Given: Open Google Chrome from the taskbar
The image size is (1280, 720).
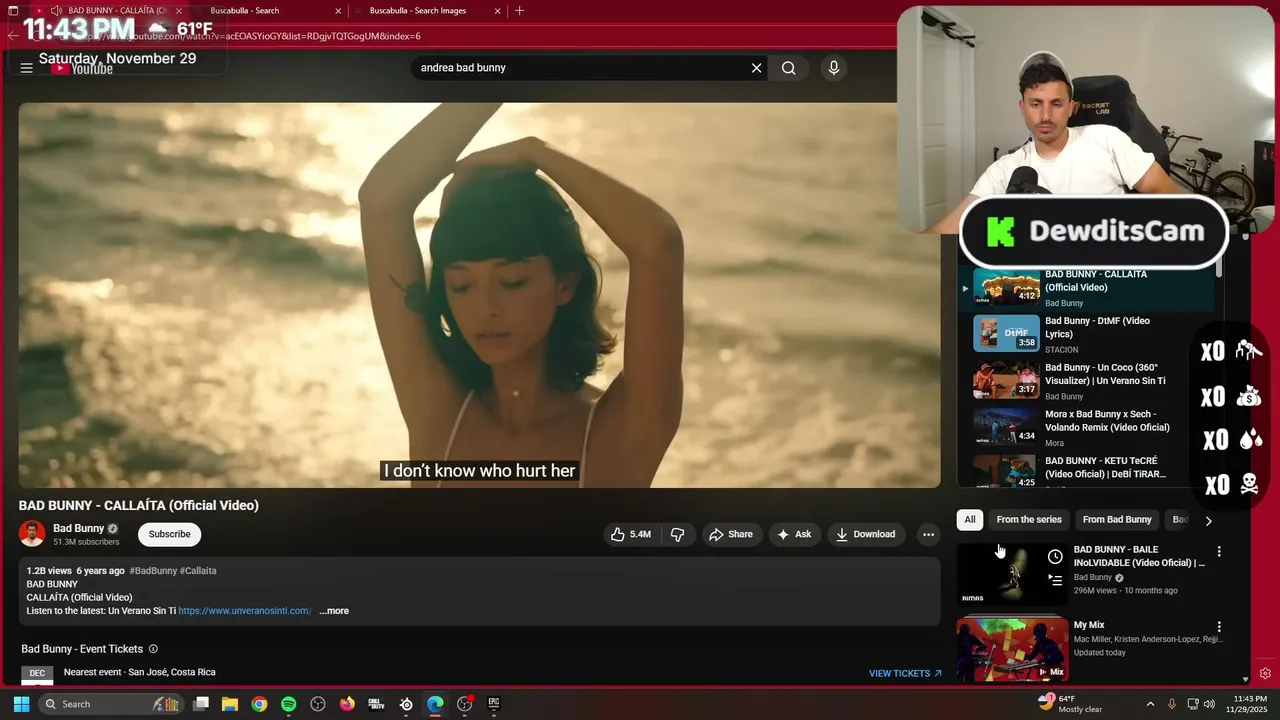Looking at the screenshot, I should coord(259,704).
